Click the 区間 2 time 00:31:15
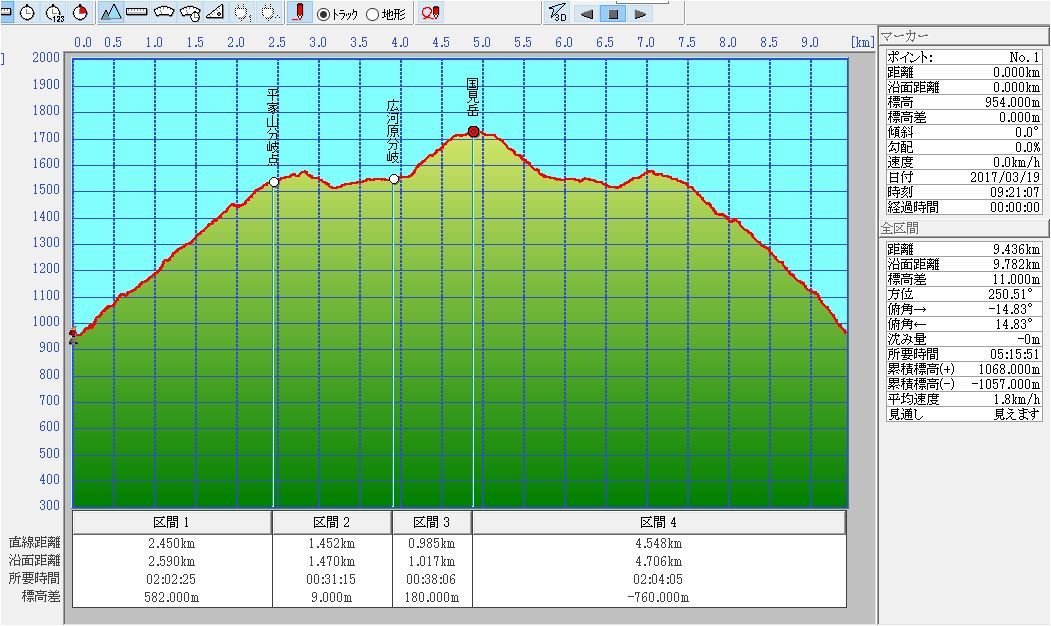 click(x=332, y=580)
